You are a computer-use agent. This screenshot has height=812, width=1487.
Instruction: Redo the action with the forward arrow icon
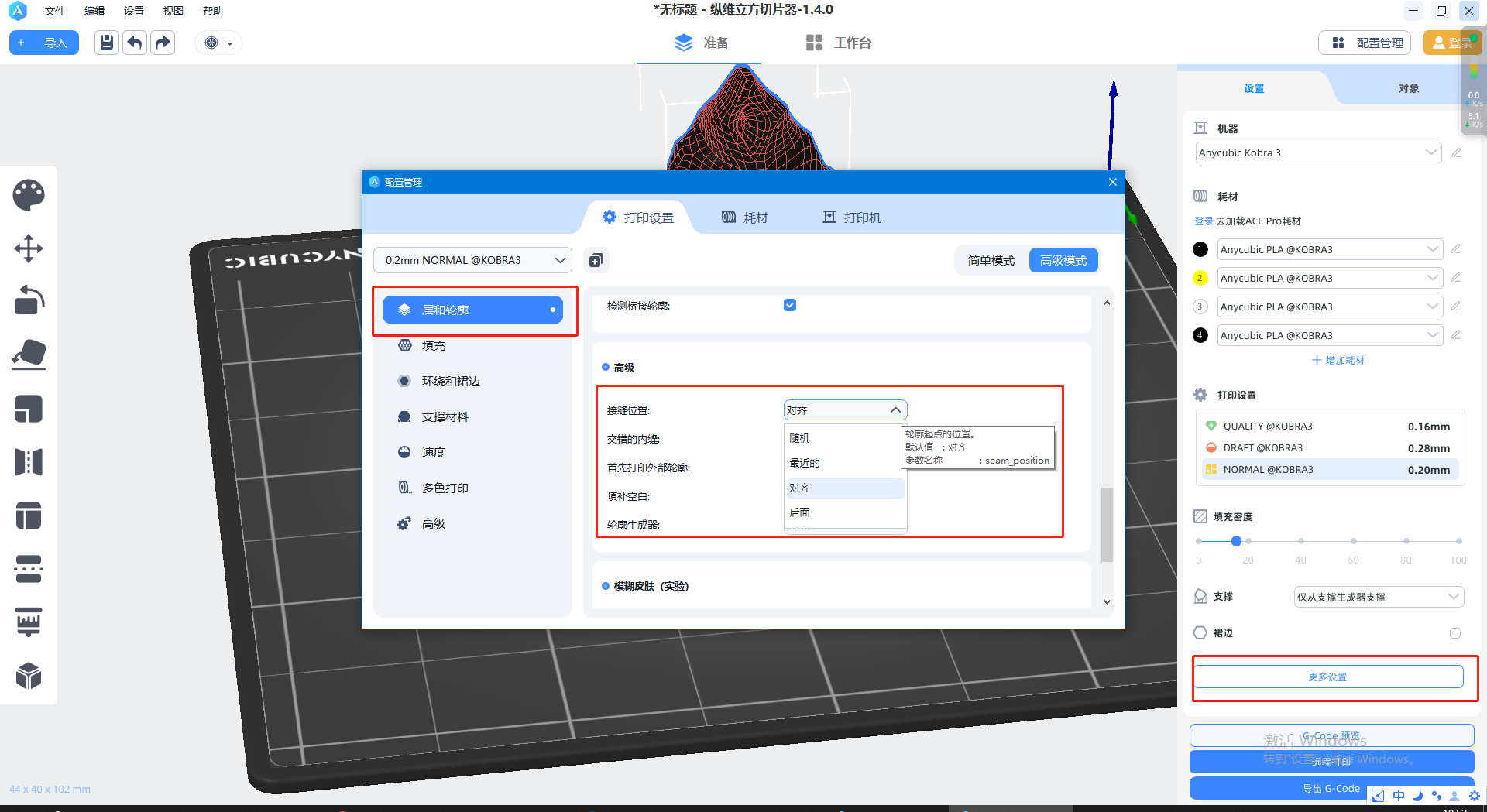[163, 43]
